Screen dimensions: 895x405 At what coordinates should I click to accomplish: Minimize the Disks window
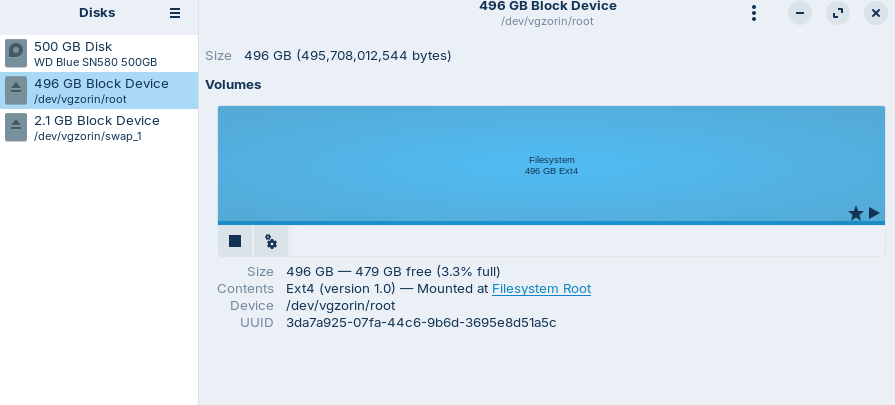click(x=800, y=13)
